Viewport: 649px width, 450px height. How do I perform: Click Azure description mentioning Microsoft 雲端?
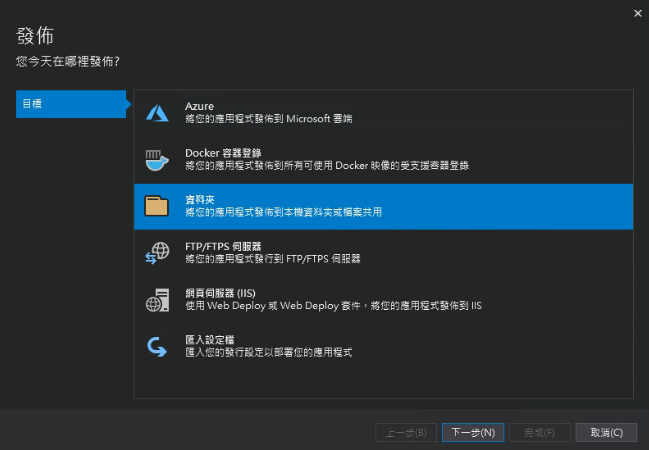pyautogui.click(x=269, y=119)
